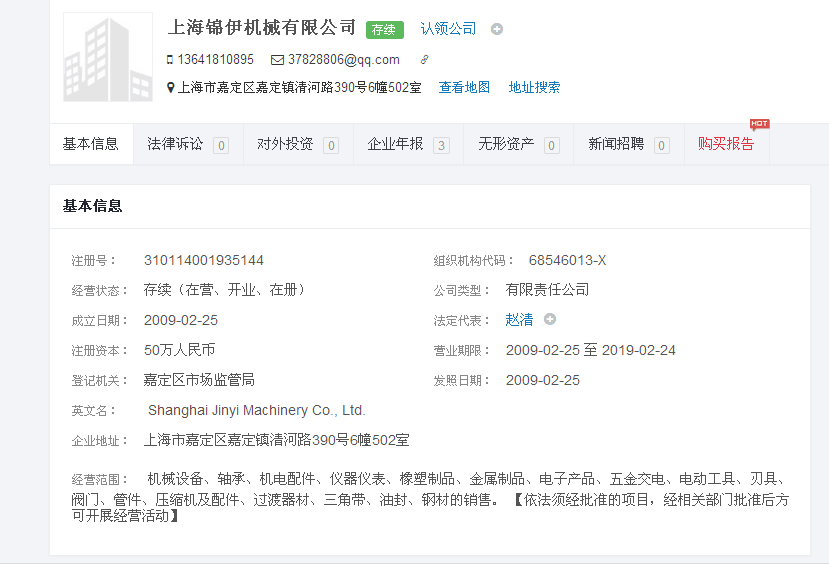Click the 购买报告 tab

click(x=726, y=144)
